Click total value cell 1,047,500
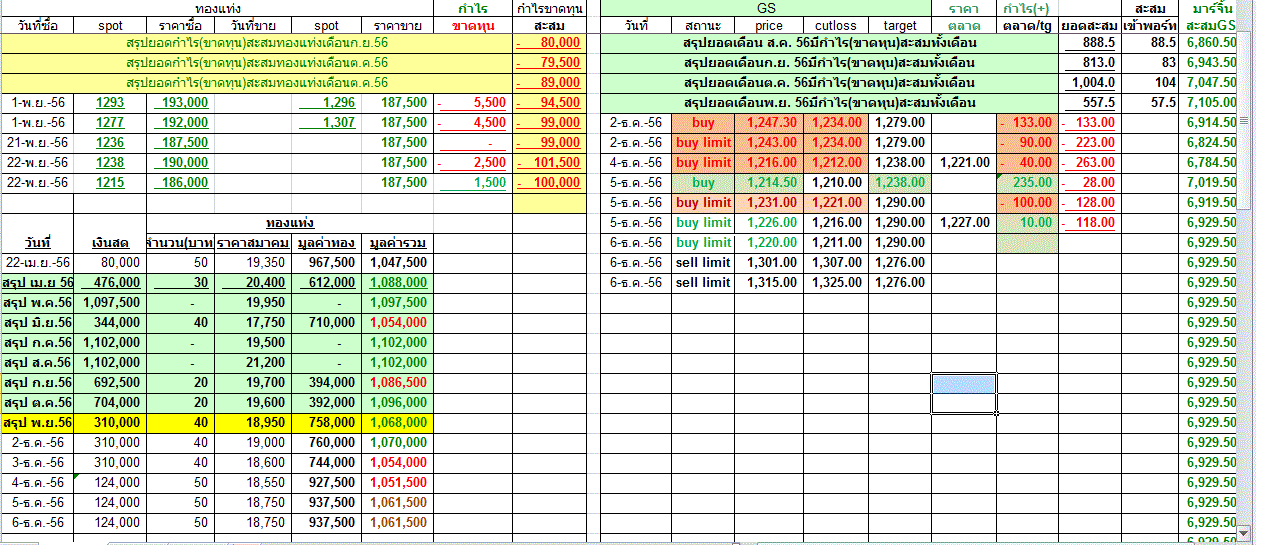The width and height of the screenshot is (1280, 545). tap(397, 263)
